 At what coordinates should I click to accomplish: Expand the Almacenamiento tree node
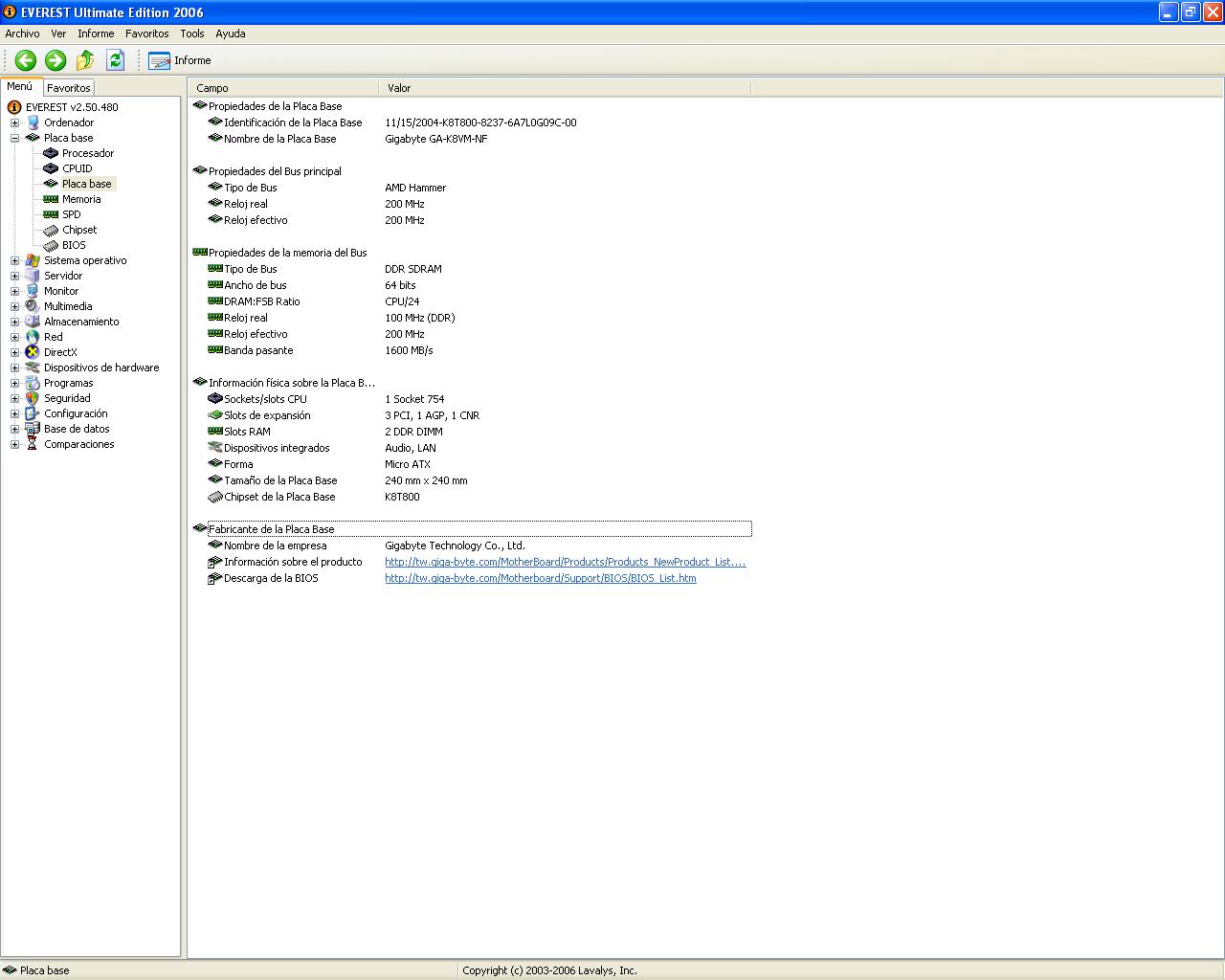click(14, 322)
